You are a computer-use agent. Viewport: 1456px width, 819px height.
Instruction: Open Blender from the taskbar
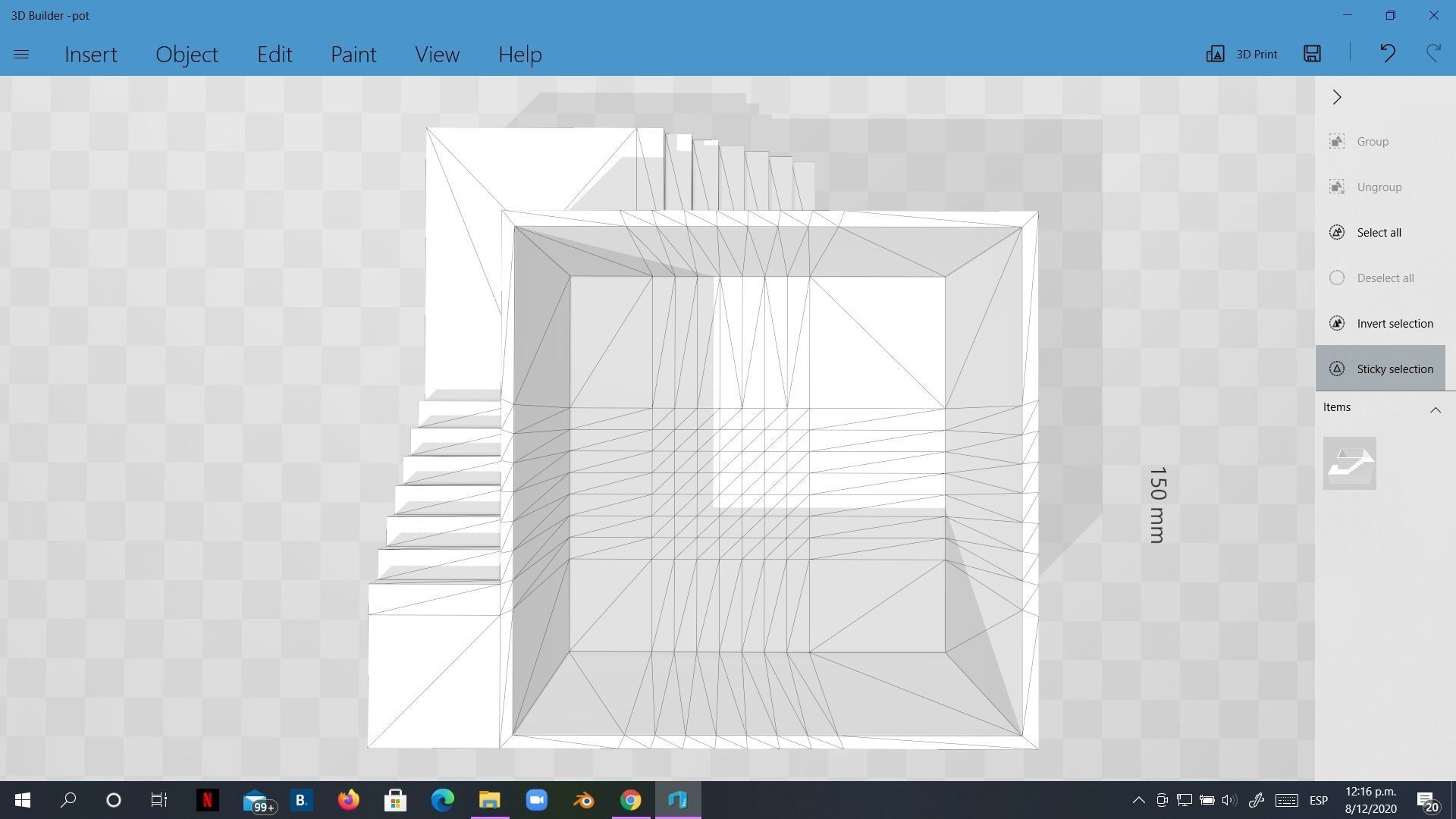point(584,800)
